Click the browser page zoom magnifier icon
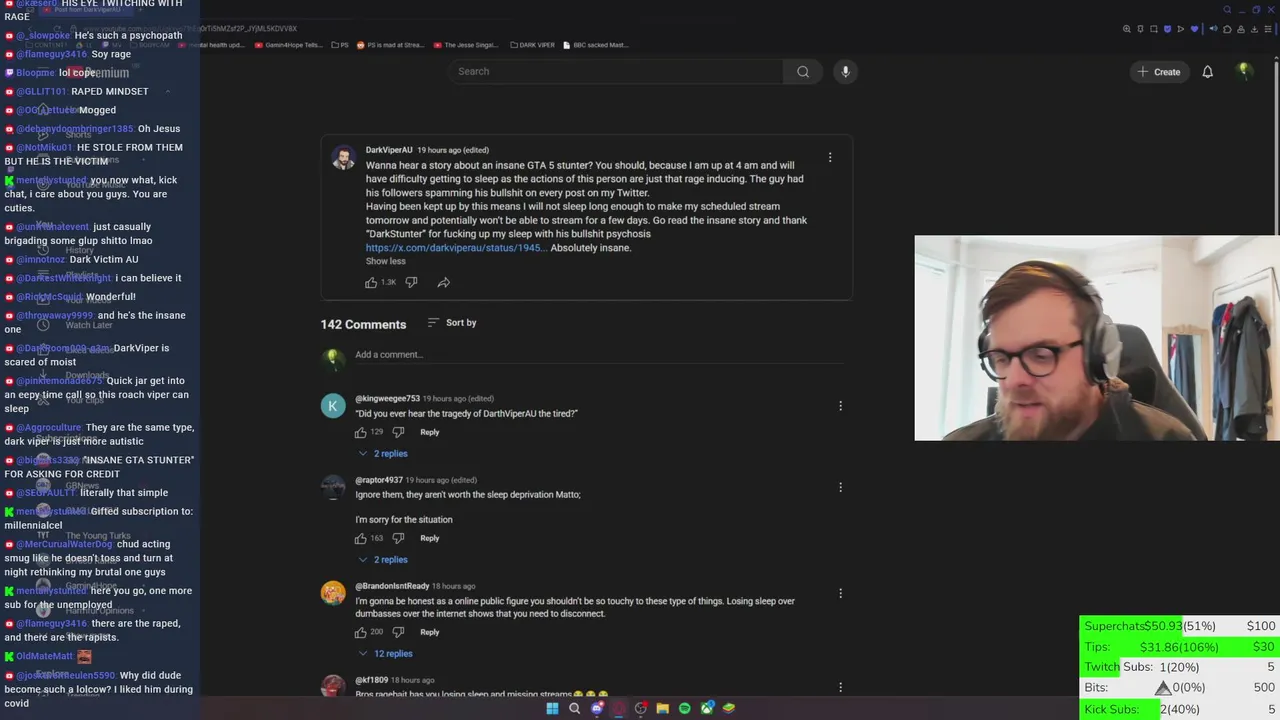Screen dimensions: 1280x720 (x=1127, y=29)
